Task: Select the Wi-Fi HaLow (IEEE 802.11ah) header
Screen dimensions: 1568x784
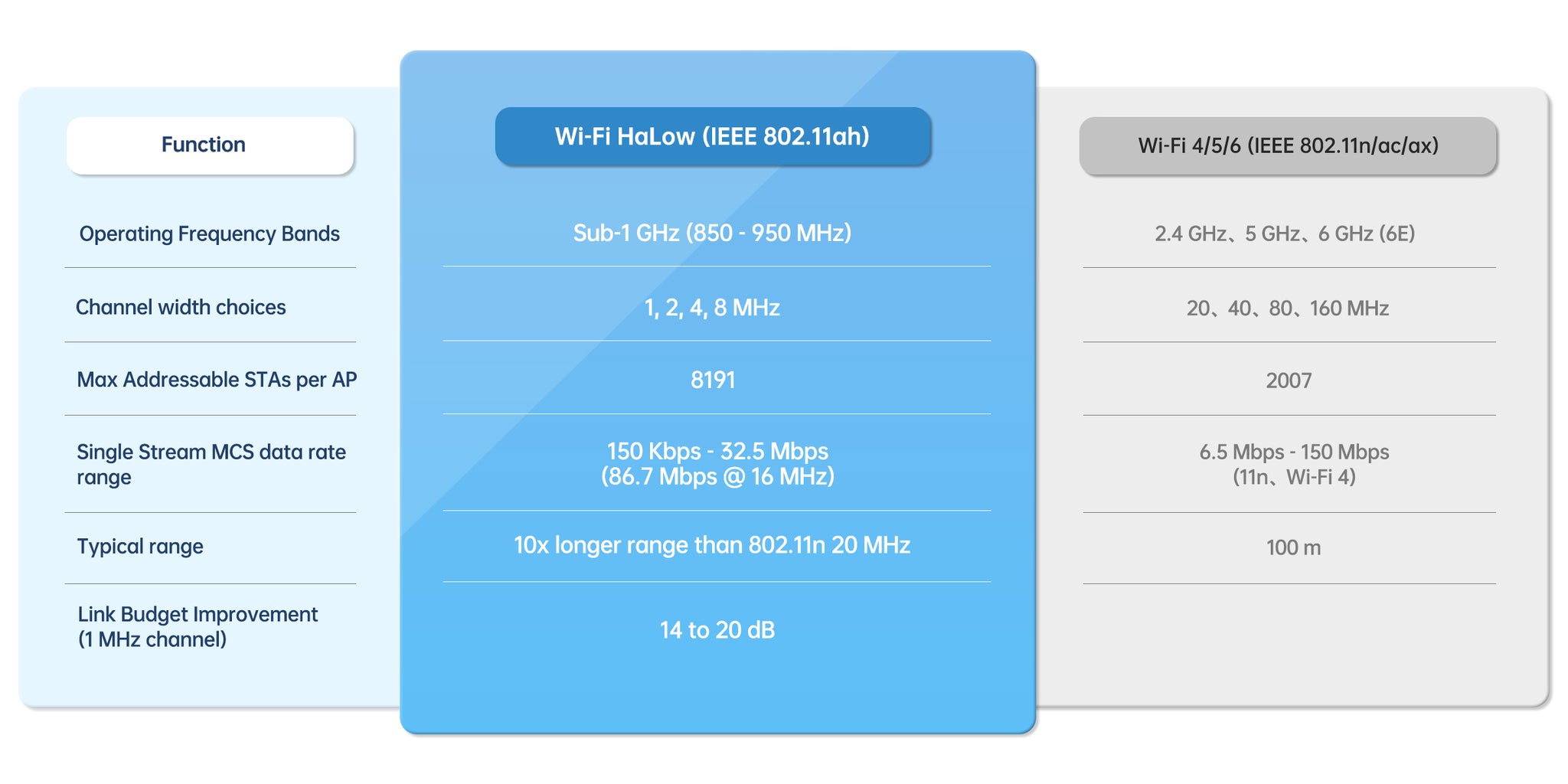Action: click(x=712, y=136)
